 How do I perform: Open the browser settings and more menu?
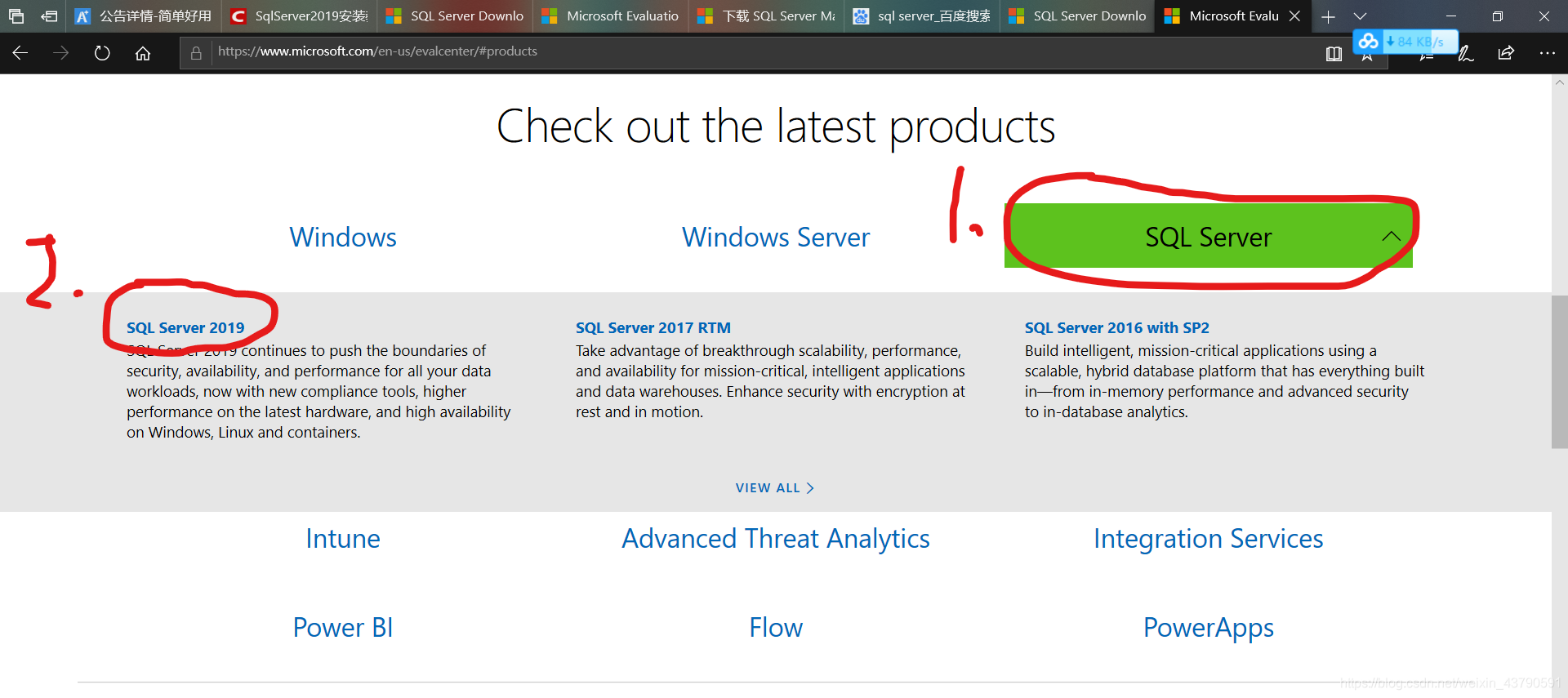1547,53
